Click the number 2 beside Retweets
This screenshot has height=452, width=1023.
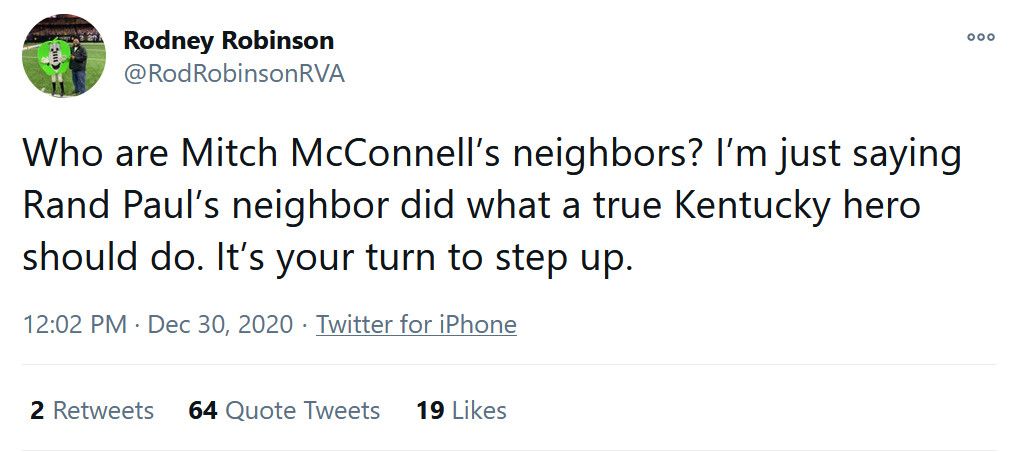tap(37, 411)
